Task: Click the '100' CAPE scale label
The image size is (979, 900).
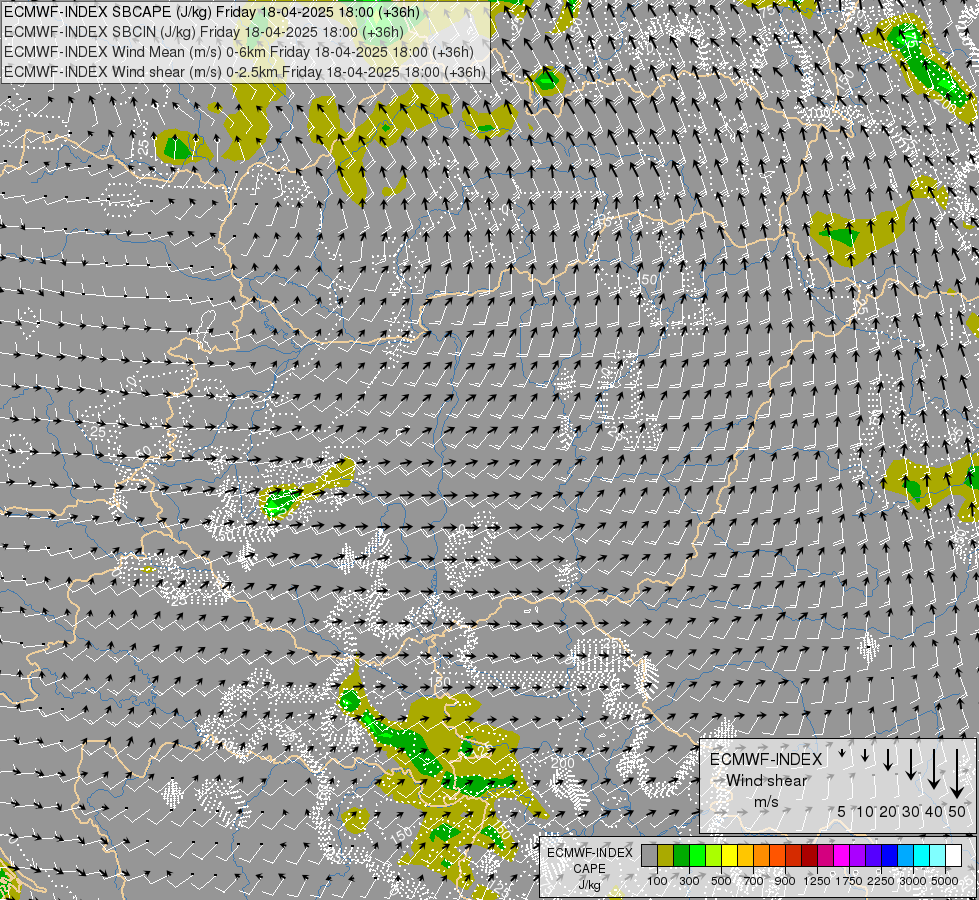Action: tap(657, 881)
